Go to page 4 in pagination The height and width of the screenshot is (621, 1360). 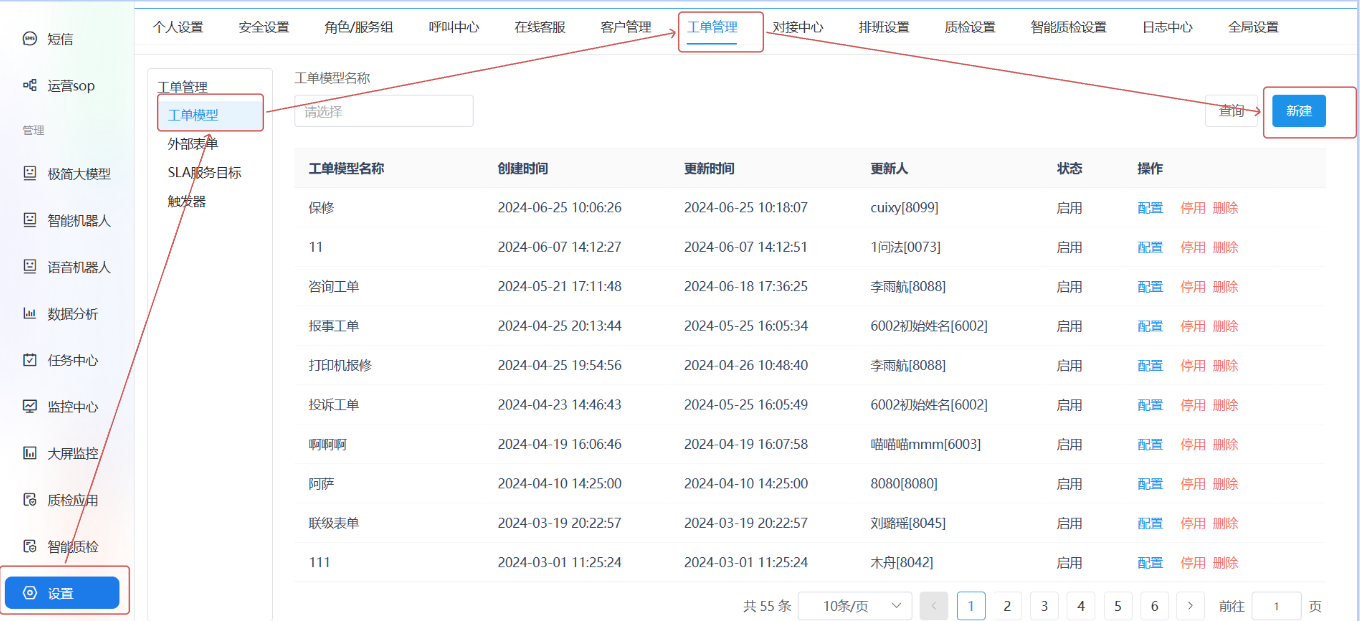[1080, 606]
